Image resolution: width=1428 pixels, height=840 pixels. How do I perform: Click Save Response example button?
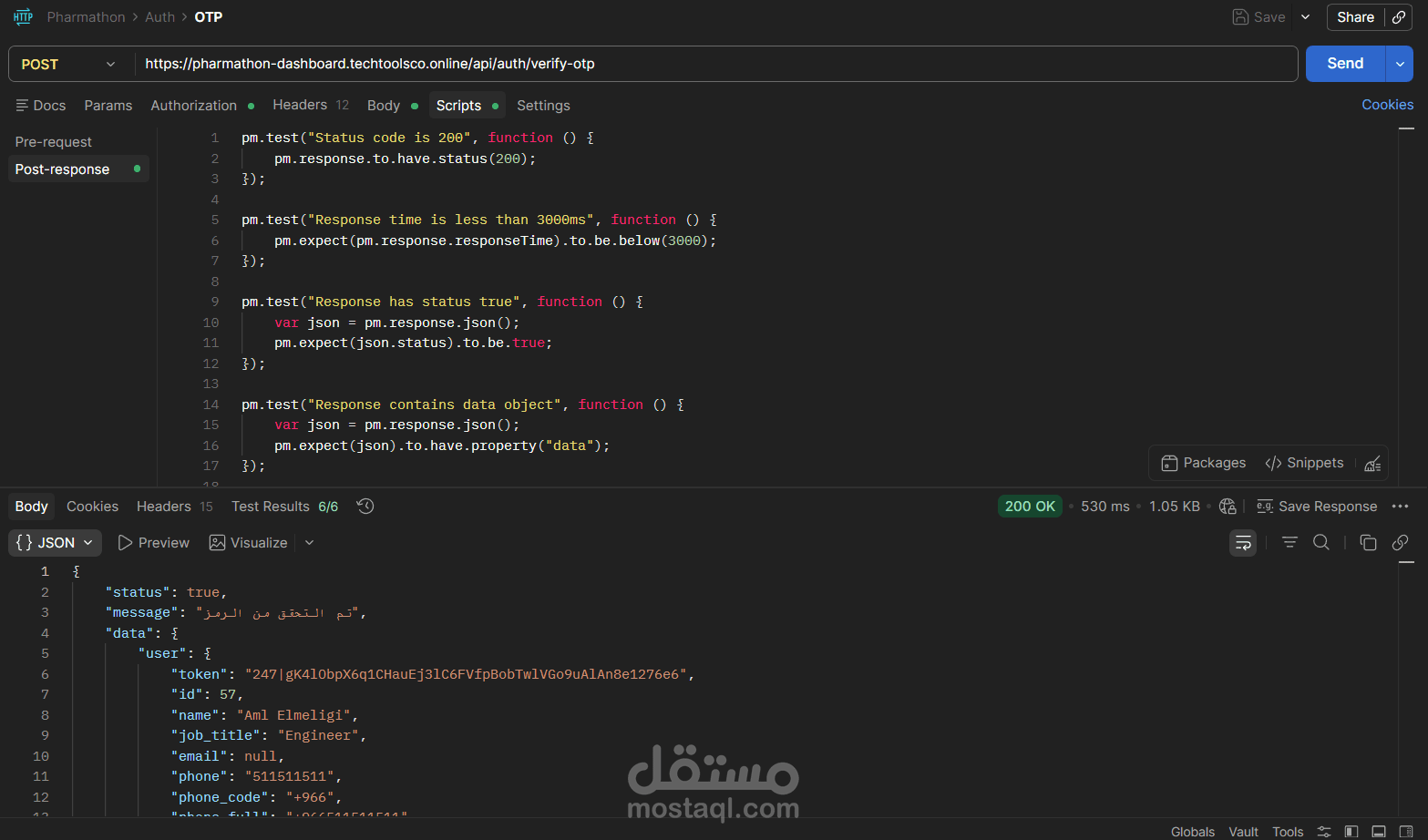(x=1317, y=507)
